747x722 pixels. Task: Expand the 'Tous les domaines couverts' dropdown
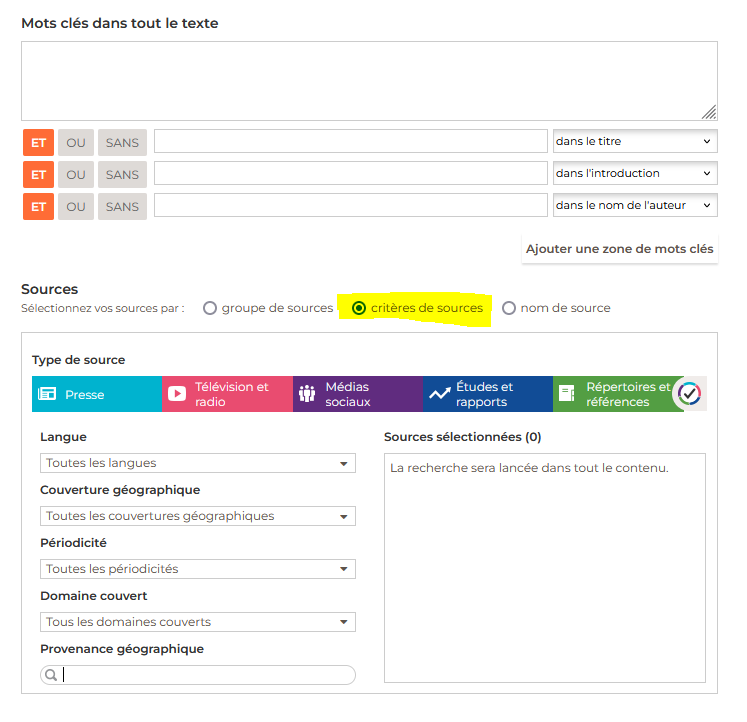[198, 622]
